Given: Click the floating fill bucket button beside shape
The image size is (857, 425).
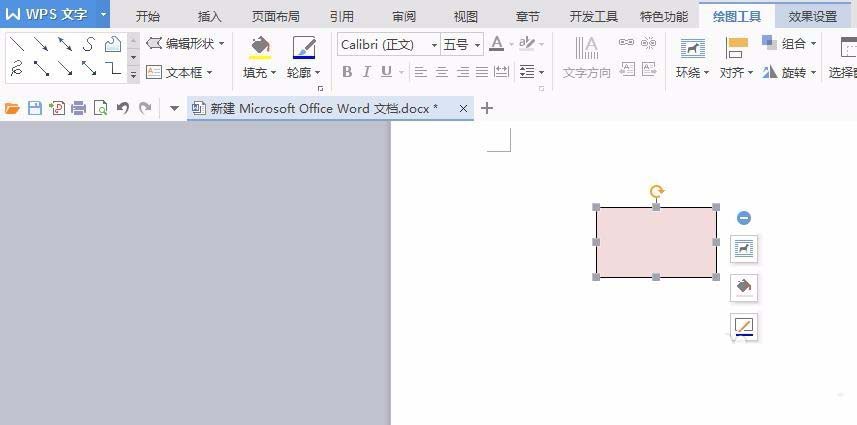Looking at the screenshot, I should [x=744, y=288].
